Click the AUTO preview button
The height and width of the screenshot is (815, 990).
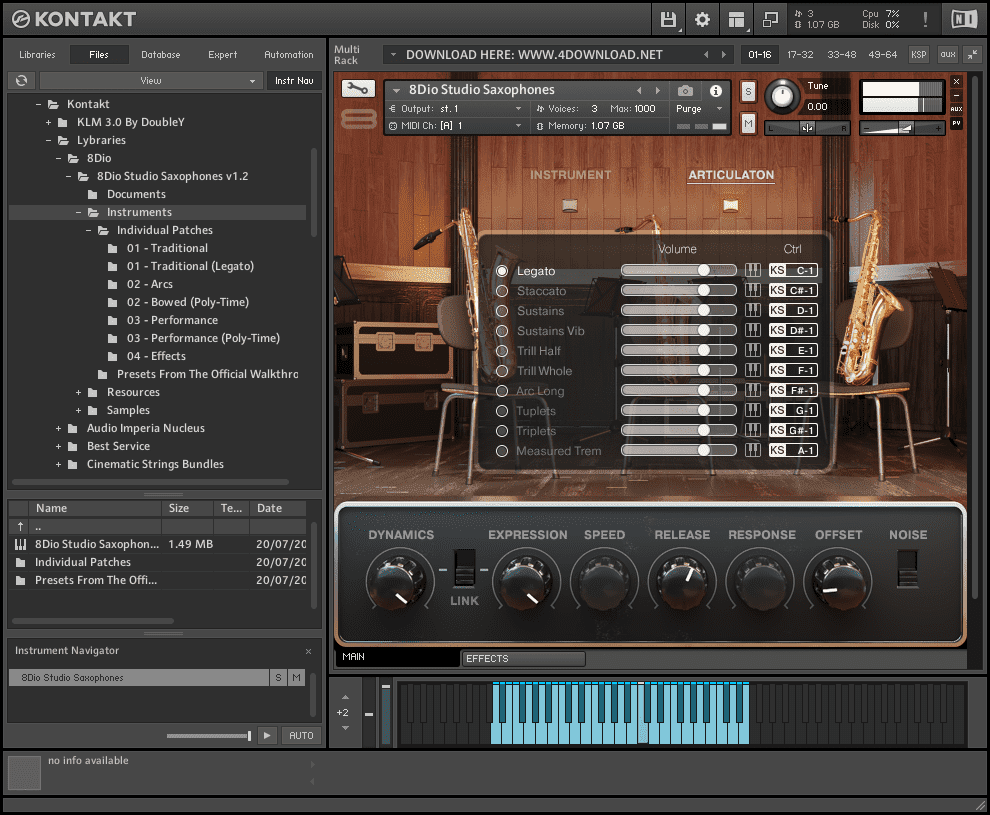pos(301,735)
